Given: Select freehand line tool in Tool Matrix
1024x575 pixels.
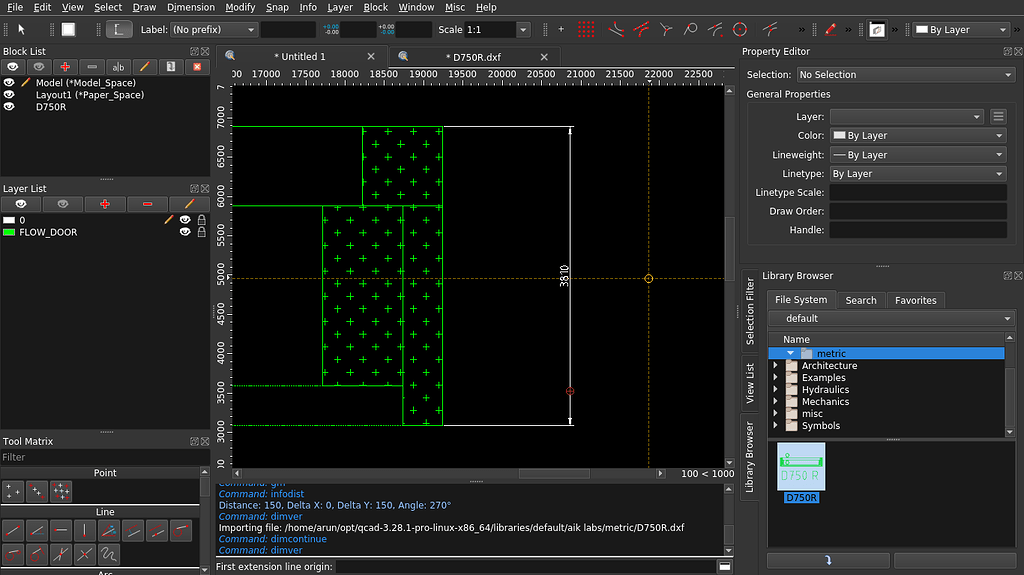Looking at the screenshot, I should pos(108,555).
